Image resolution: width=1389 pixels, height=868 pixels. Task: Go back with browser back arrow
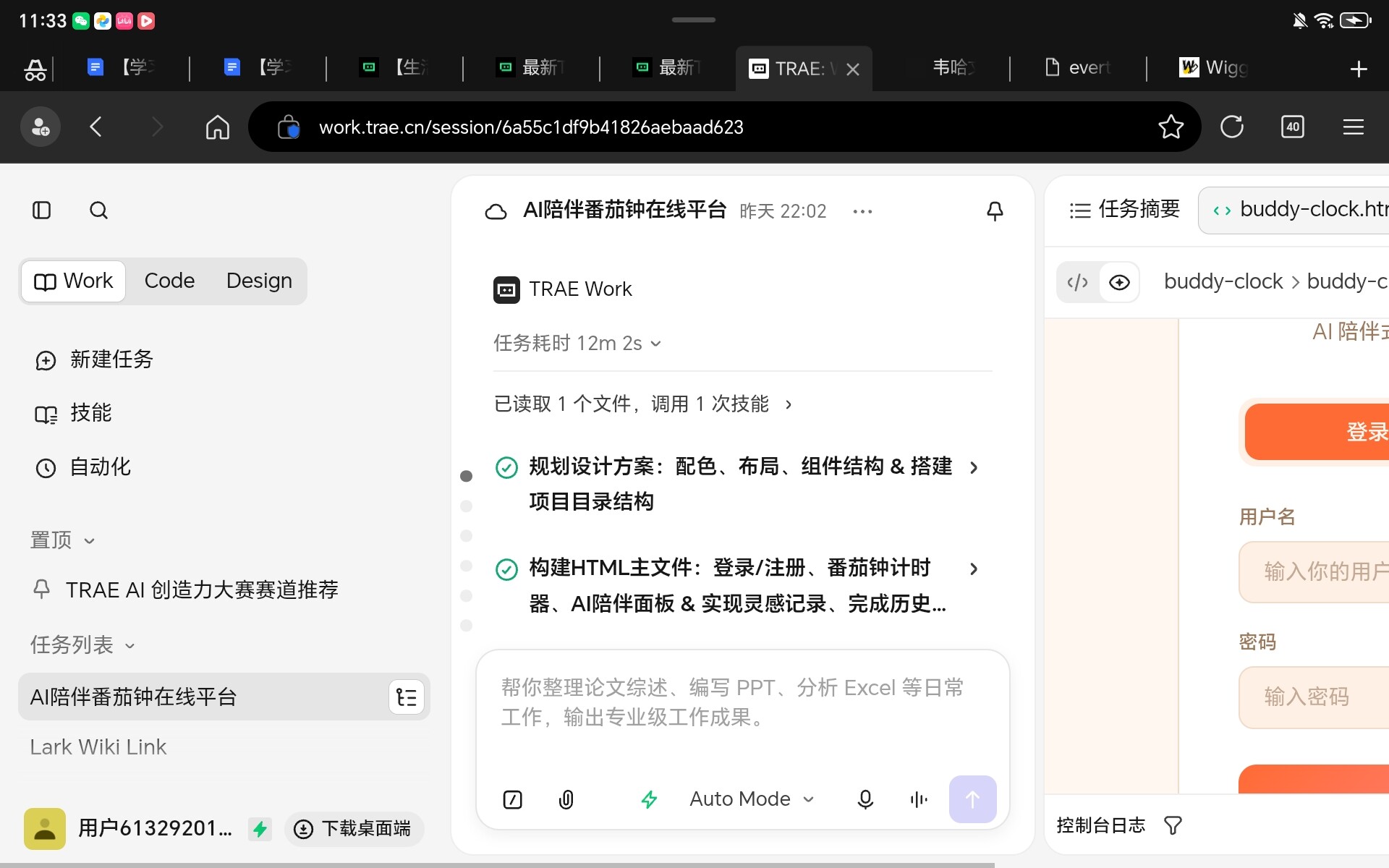coord(96,127)
